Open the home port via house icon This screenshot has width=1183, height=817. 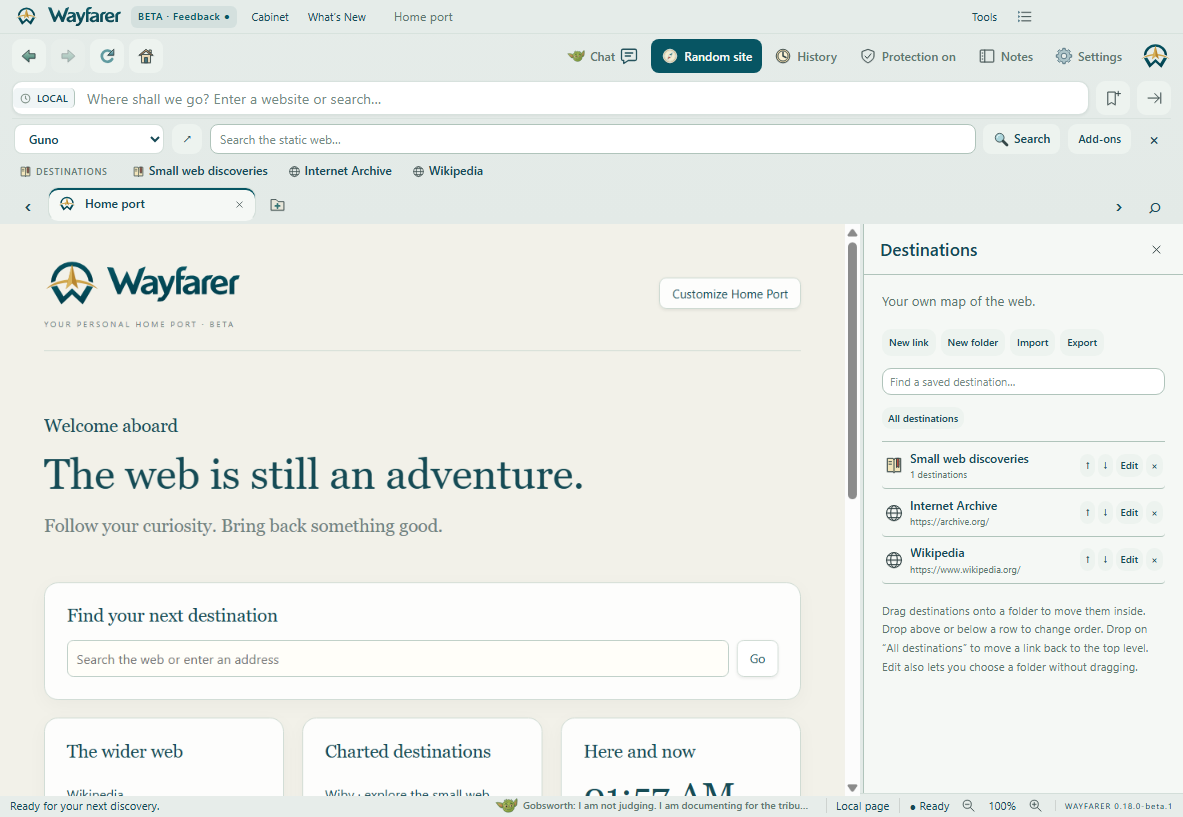[x=146, y=56]
